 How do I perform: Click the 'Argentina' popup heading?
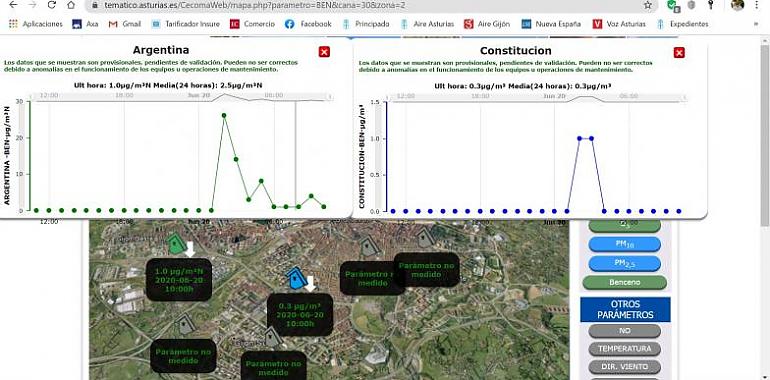point(161,50)
